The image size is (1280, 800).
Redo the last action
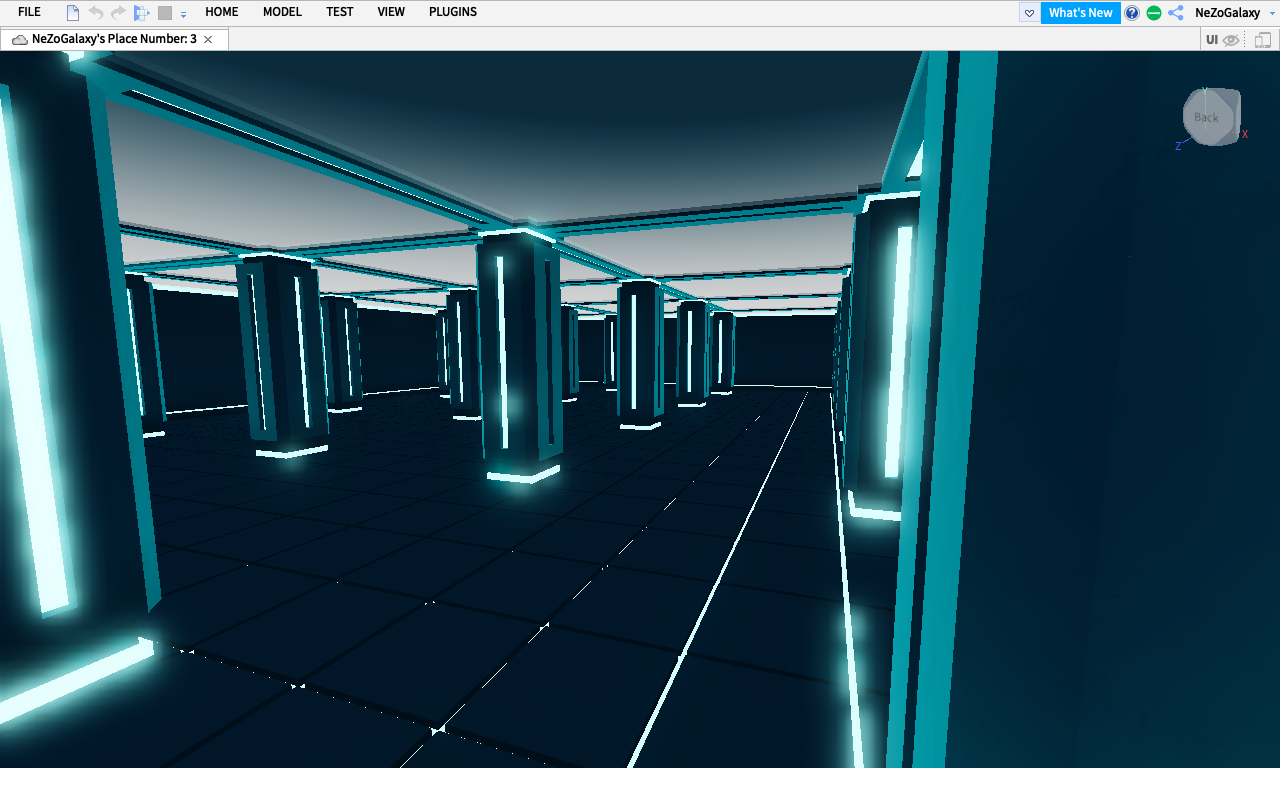tap(117, 12)
